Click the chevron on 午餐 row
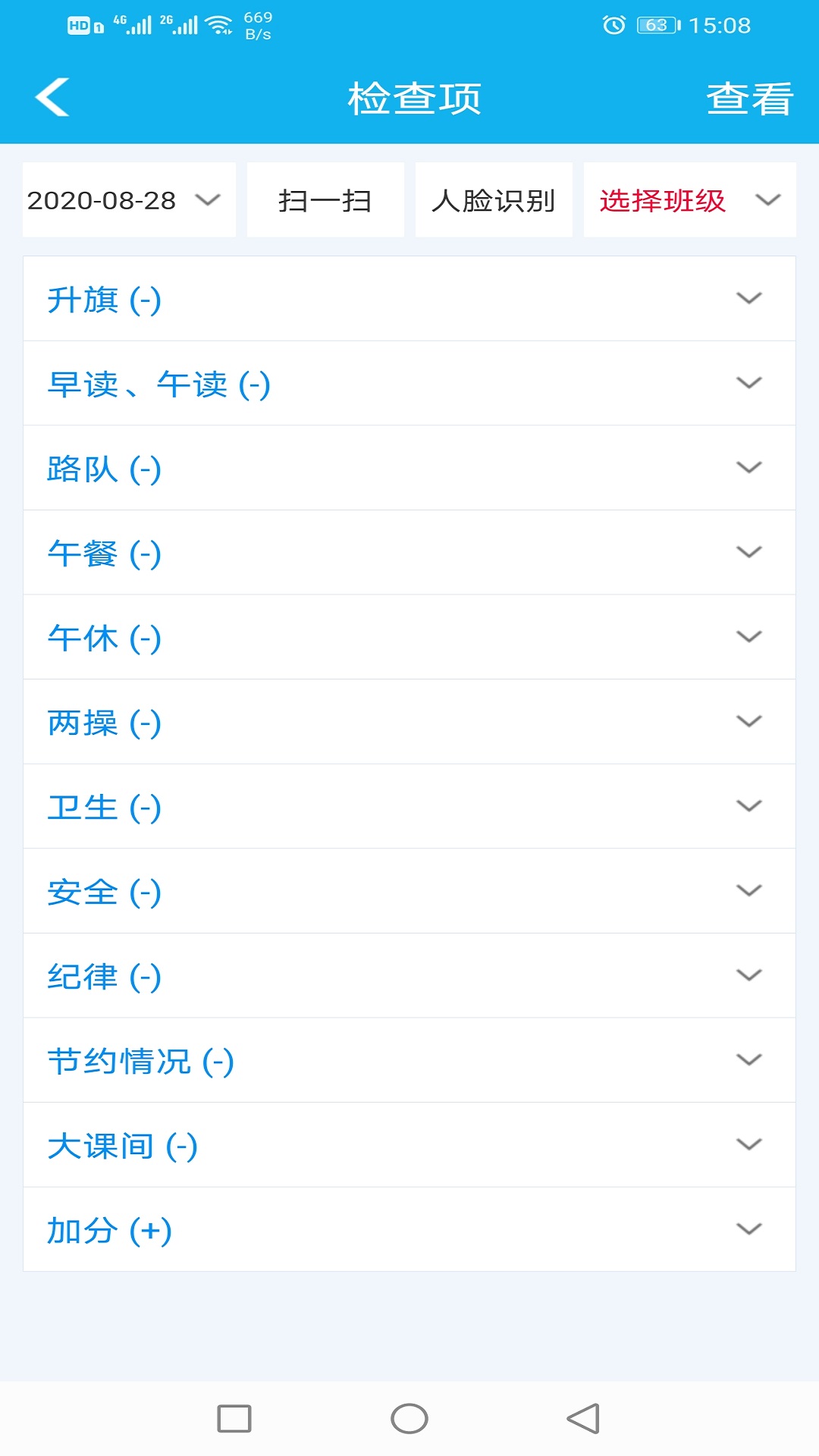The height and width of the screenshot is (1456, 819). click(x=748, y=553)
